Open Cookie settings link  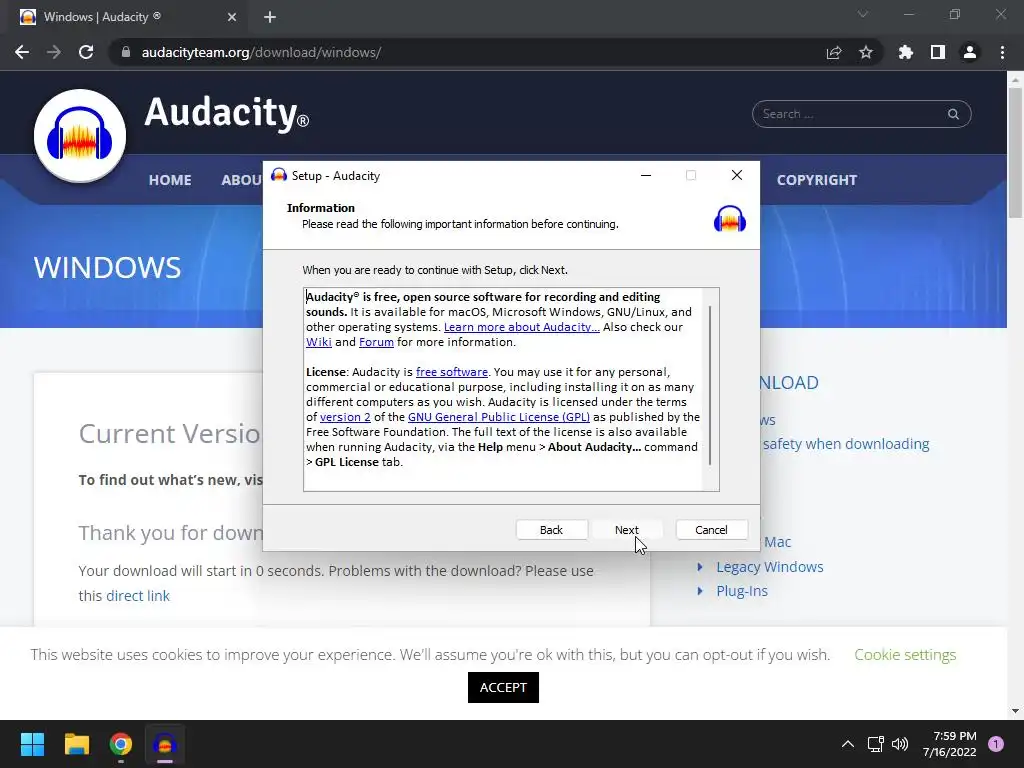pos(905,655)
